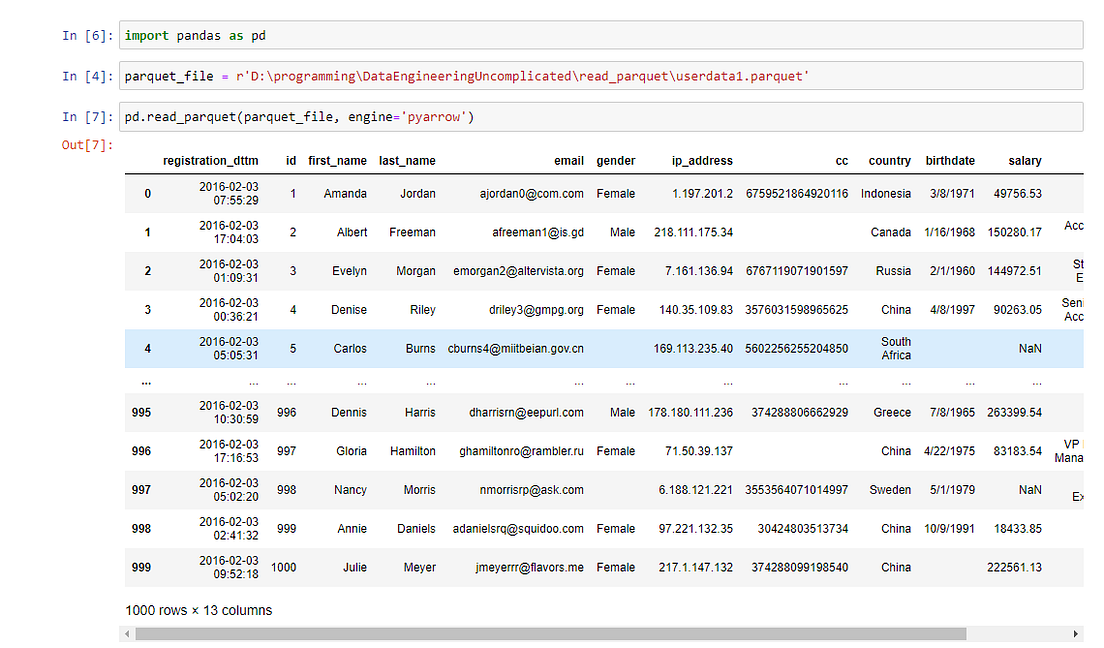Click the NaN salary cell for Nancy Morris
The height and width of the screenshot is (648, 1104).
1029,490
